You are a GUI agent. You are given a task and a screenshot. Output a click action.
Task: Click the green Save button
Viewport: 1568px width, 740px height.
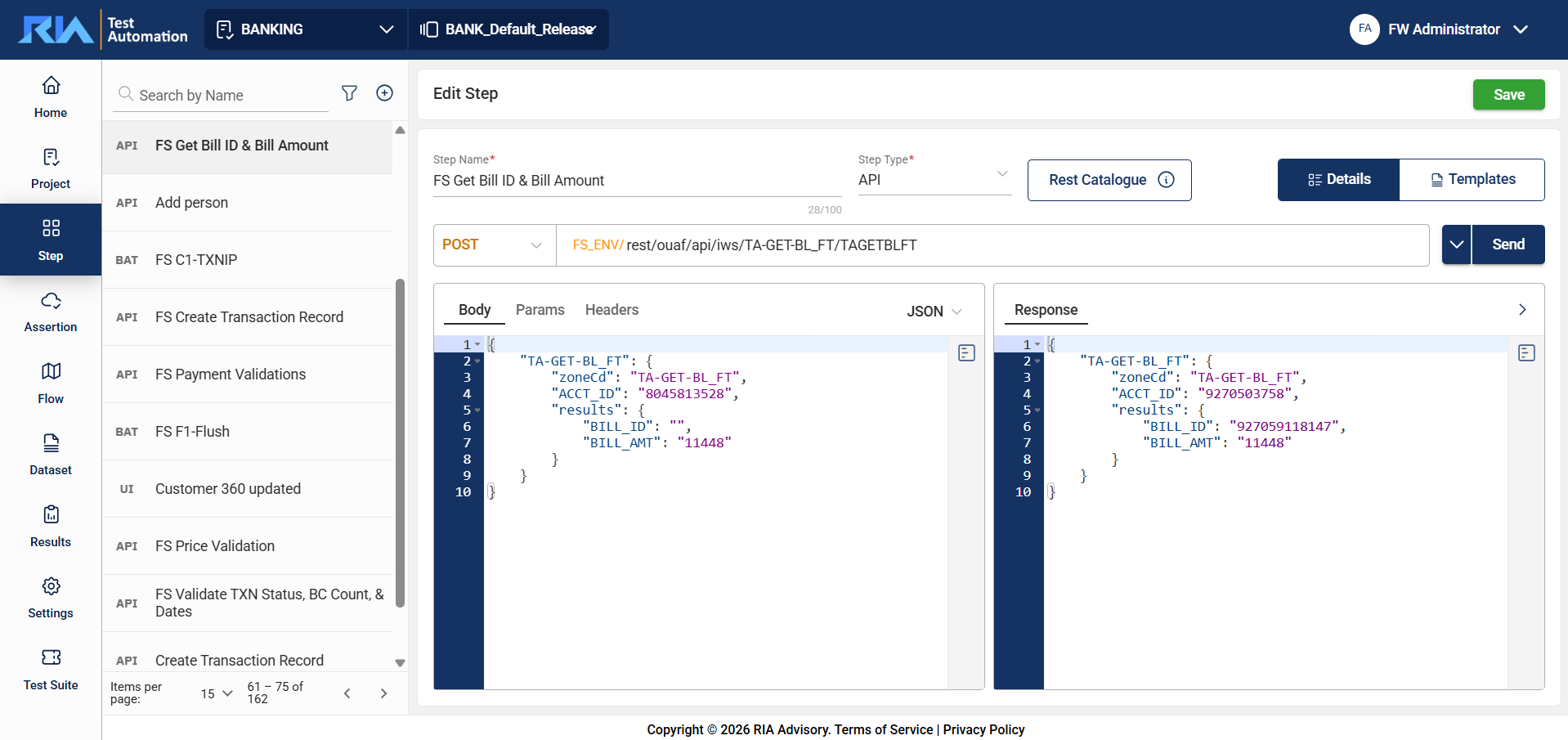pyautogui.click(x=1508, y=95)
